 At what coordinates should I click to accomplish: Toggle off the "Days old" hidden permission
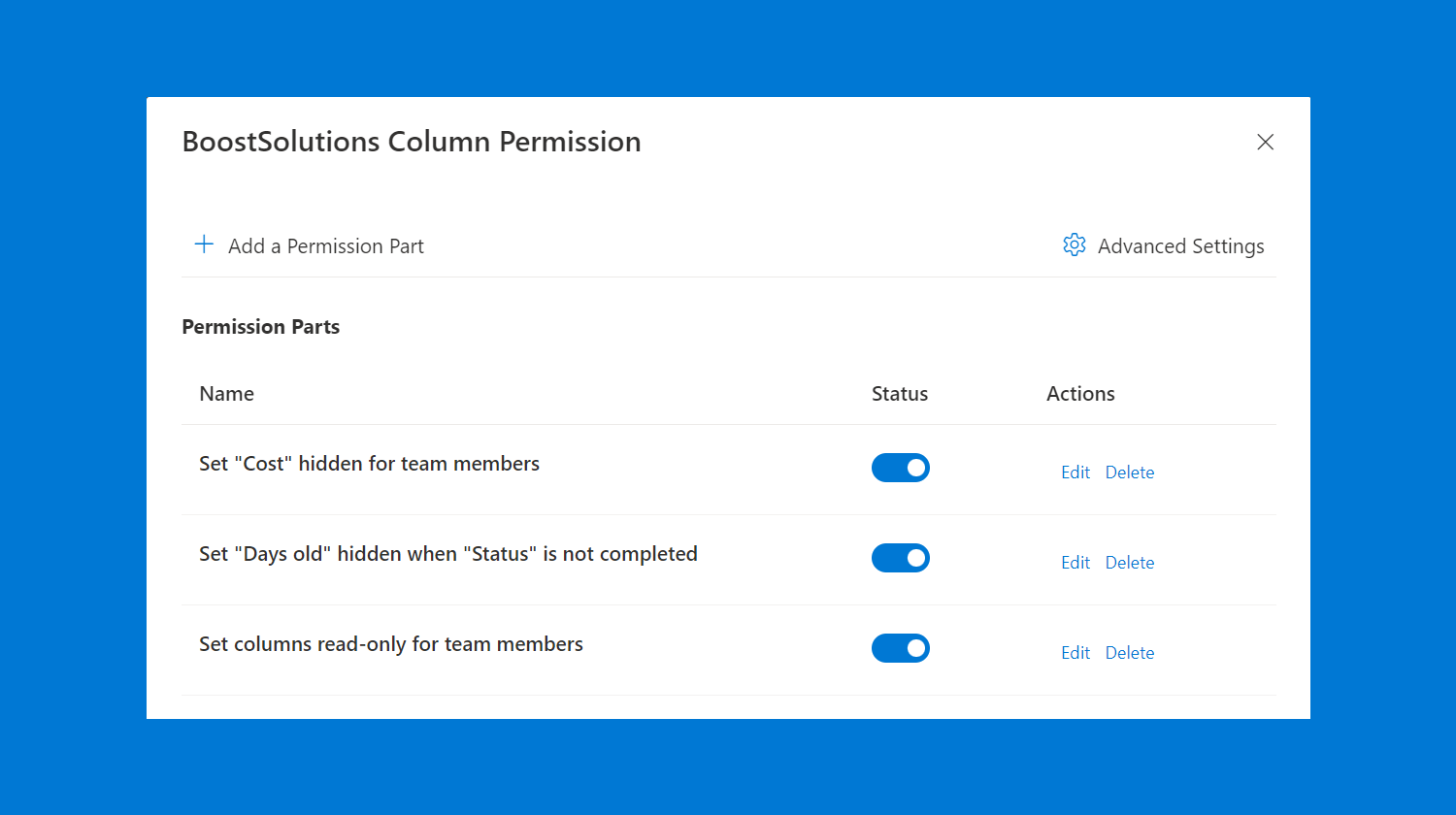point(901,558)
